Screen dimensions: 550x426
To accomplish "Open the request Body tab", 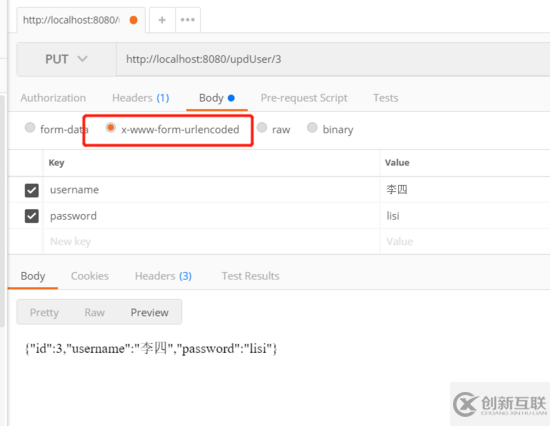I will pyautogui.click(x=217, y=98).
